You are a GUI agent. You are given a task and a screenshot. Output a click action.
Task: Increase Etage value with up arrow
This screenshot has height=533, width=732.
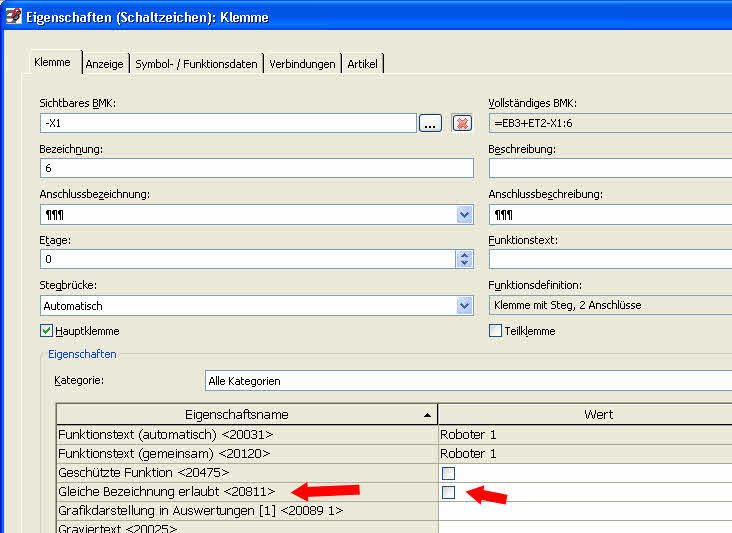464,254
